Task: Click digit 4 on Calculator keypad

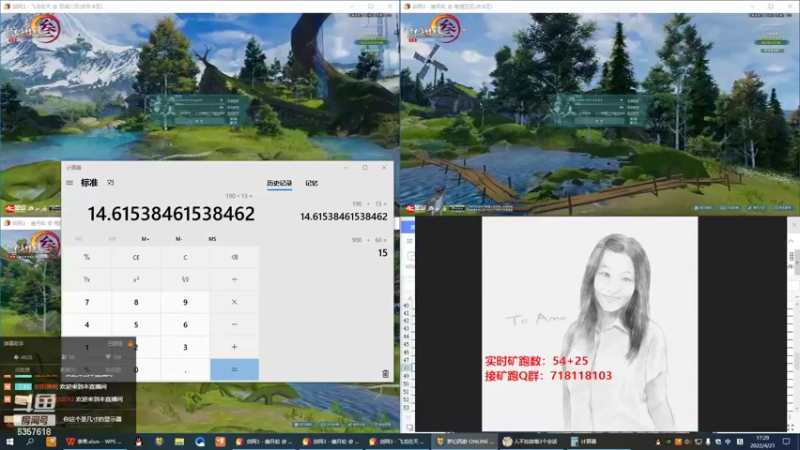Action: (87, 324)
